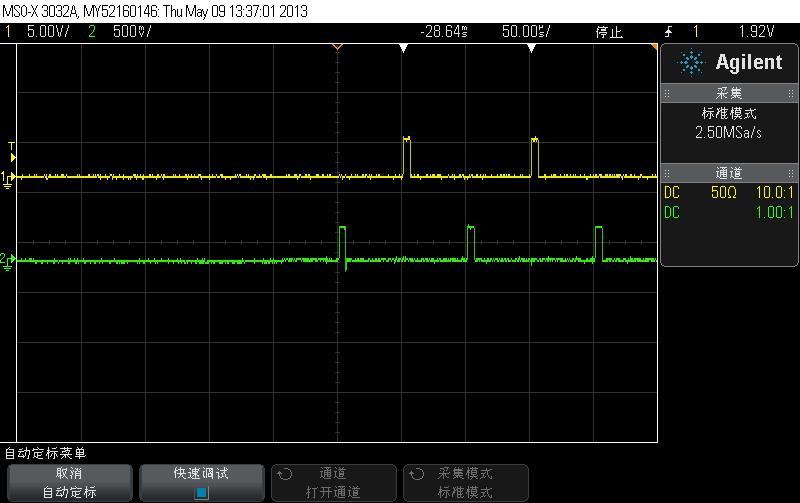Click channel 1 ground reference marker
The image size is (800, 503).
point(8,180)
